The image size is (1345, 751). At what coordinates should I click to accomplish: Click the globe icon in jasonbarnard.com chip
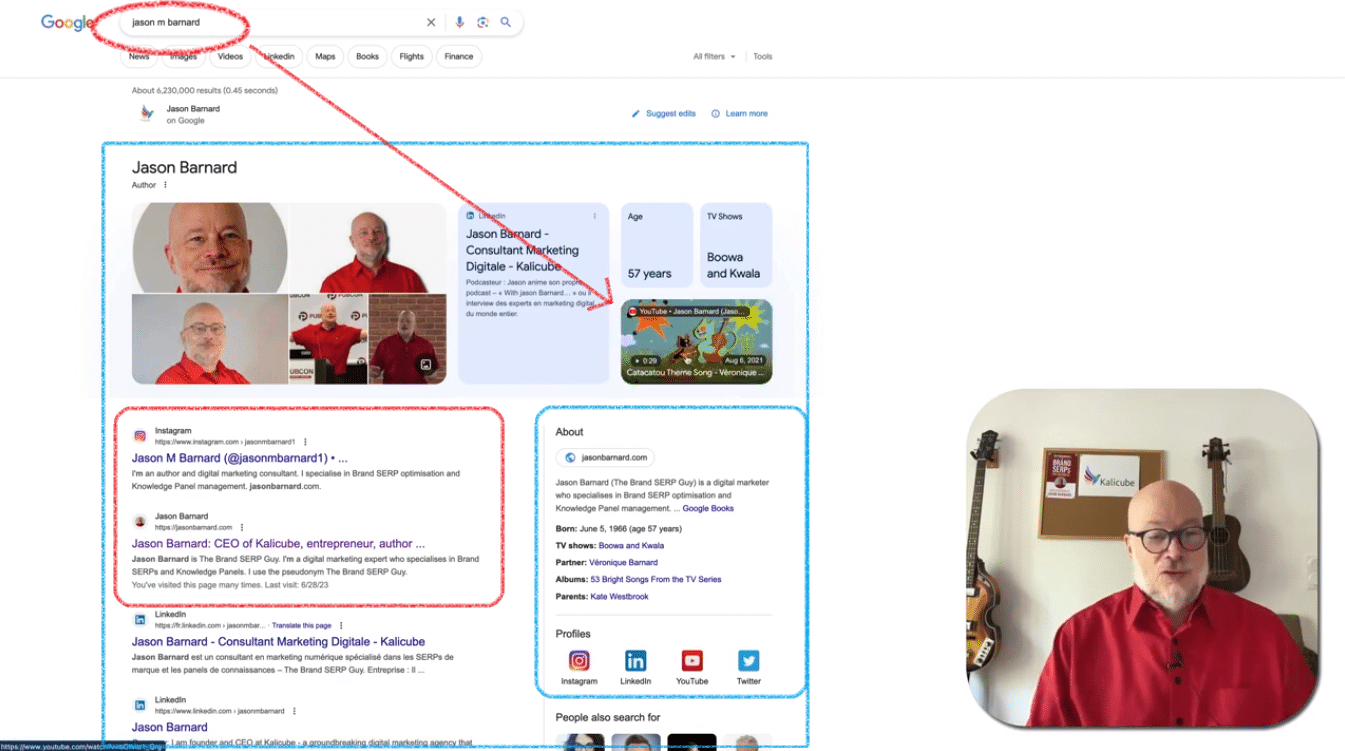click(x=570, y=458)
